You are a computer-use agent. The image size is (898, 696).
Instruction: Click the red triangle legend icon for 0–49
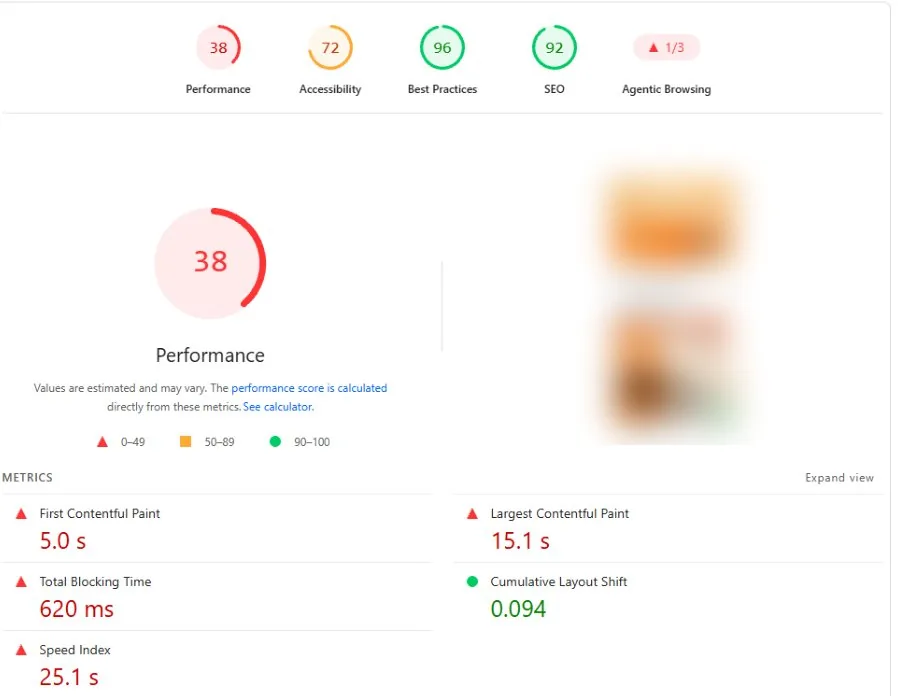pyautogui.click(x=103, y=442)
